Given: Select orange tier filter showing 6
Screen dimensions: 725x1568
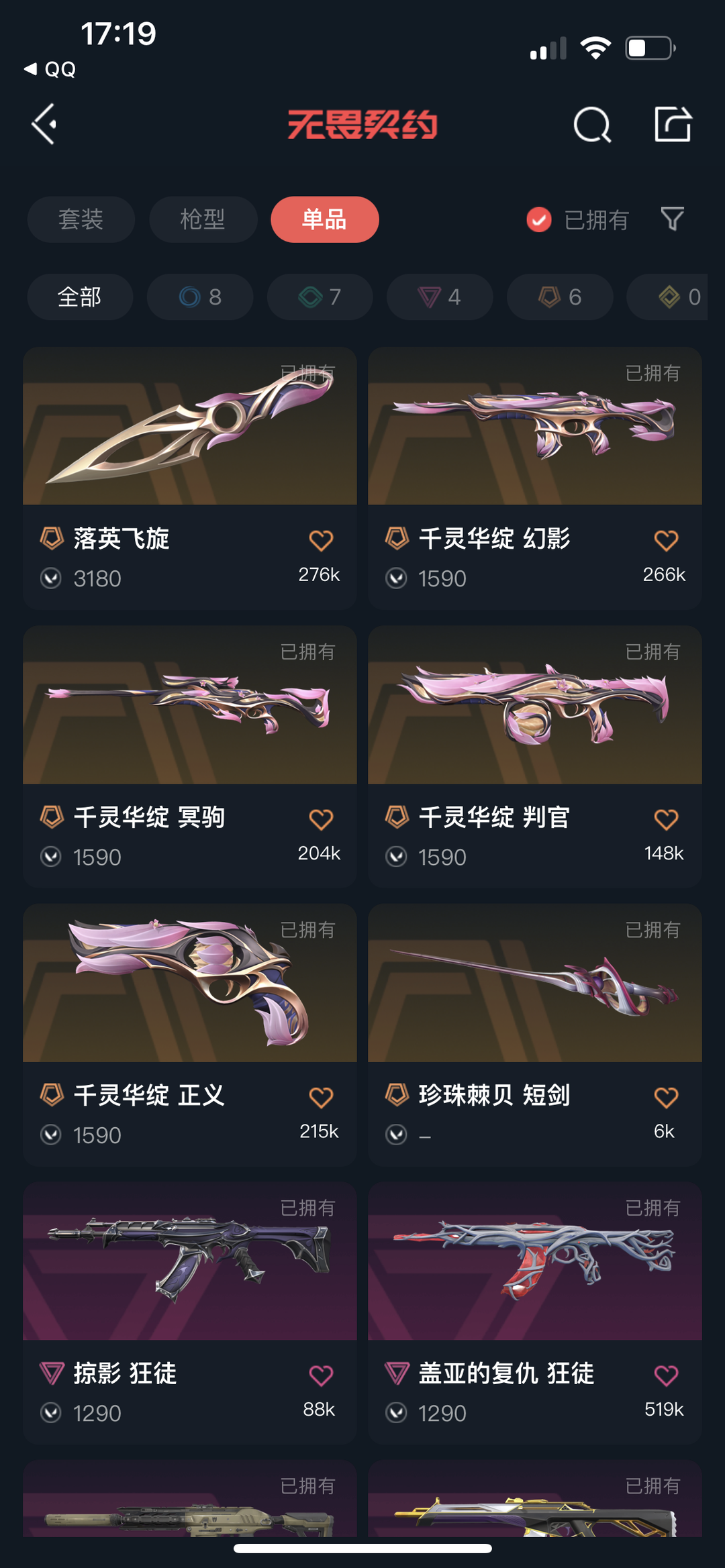Looking at the screenshot, I should [560, 297].
